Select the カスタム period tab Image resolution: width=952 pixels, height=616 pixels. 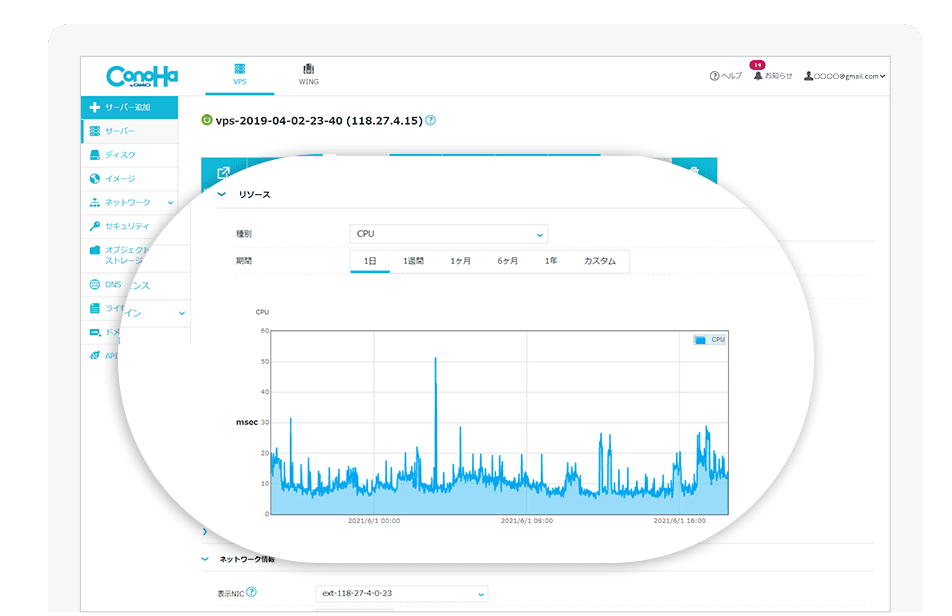(600, 261)
